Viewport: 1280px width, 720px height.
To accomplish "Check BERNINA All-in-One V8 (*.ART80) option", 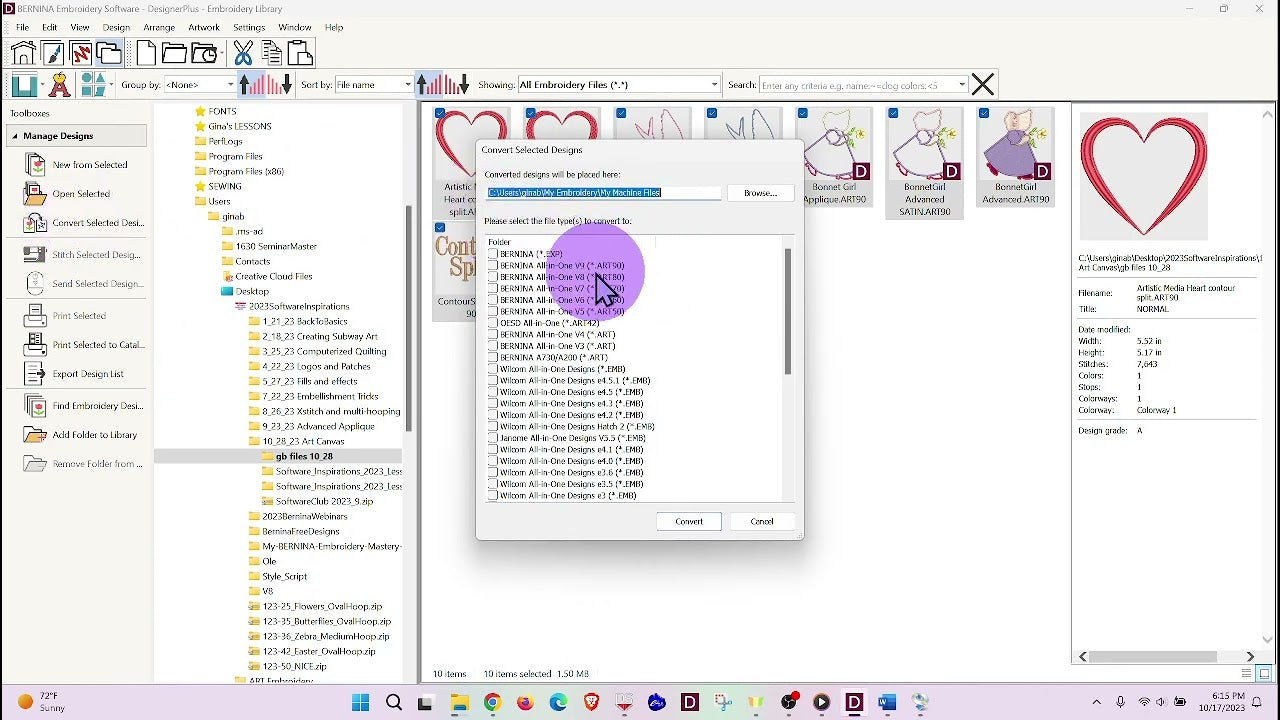I will 493,277.
